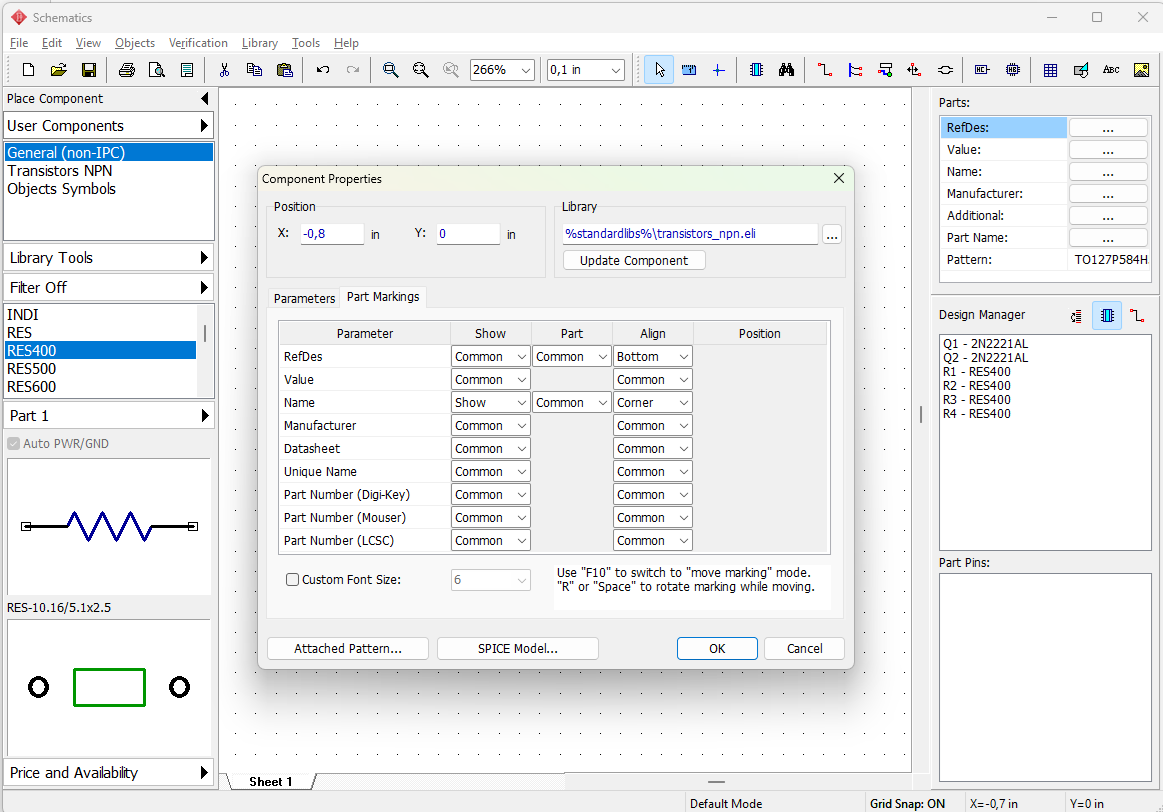Select the blue crosshair origin tool

click(x=718, y=70)
